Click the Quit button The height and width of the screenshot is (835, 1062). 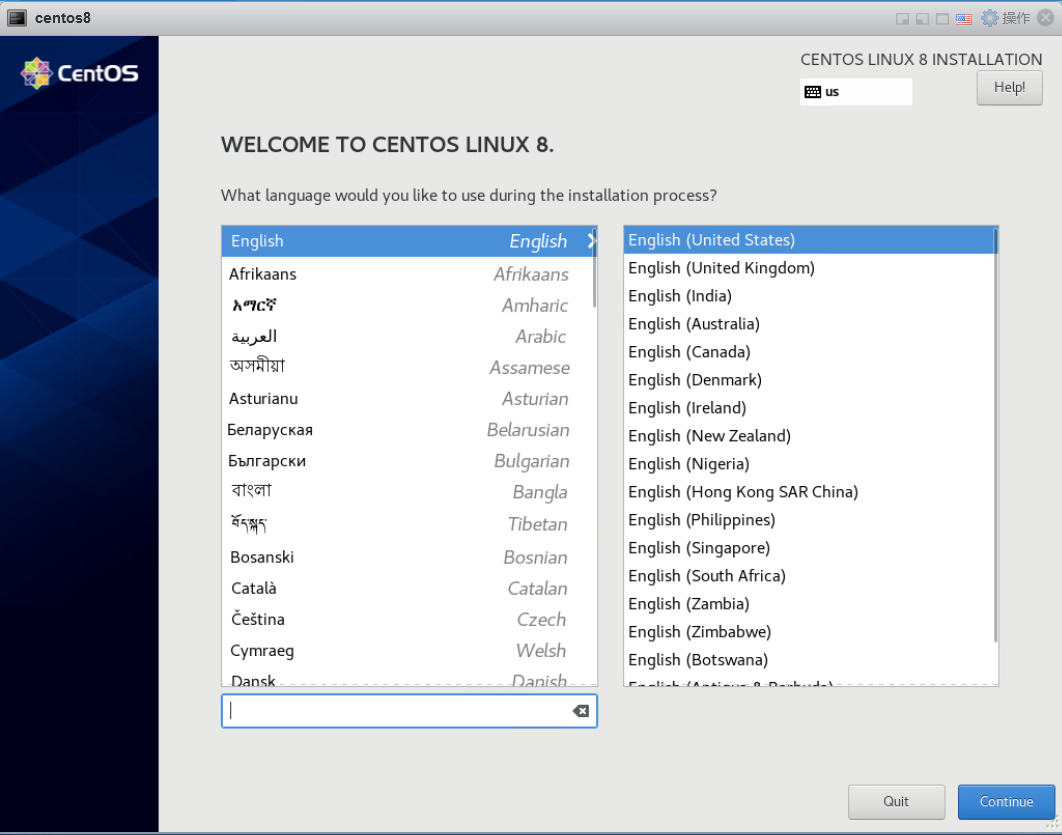[896, 802]
